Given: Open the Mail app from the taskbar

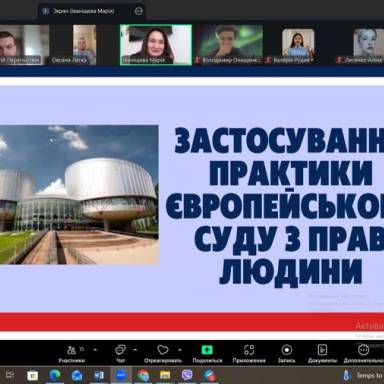Looking at the screenshot, I should (77, 375).
